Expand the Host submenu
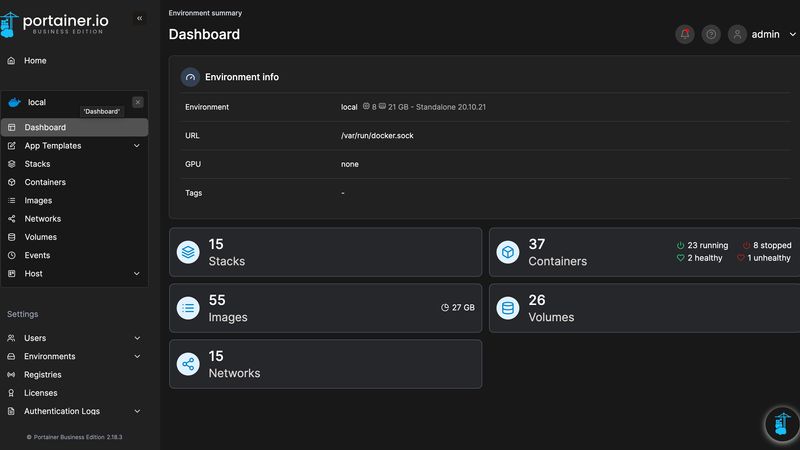The image size is (800, 450). coord(137,274)
